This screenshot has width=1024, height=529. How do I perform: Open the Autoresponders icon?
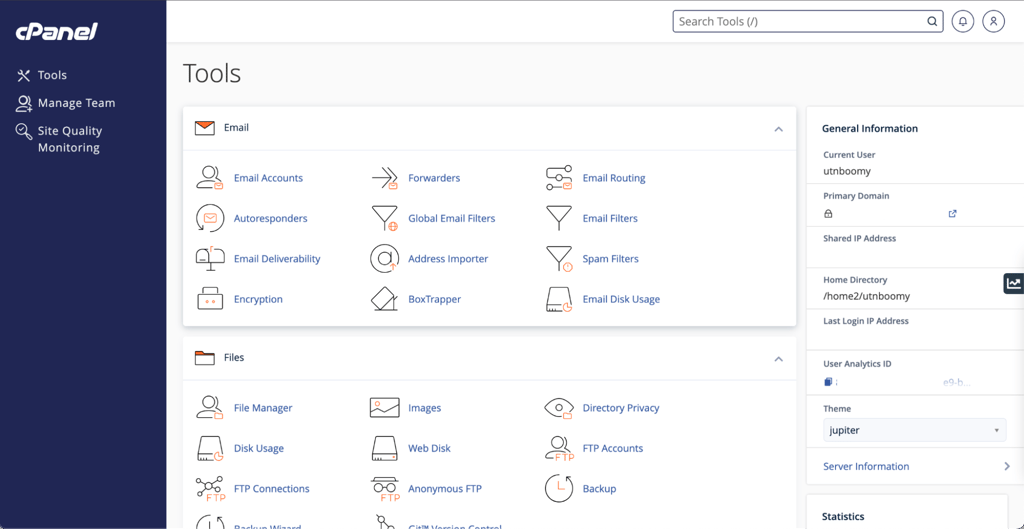[210, 218]
